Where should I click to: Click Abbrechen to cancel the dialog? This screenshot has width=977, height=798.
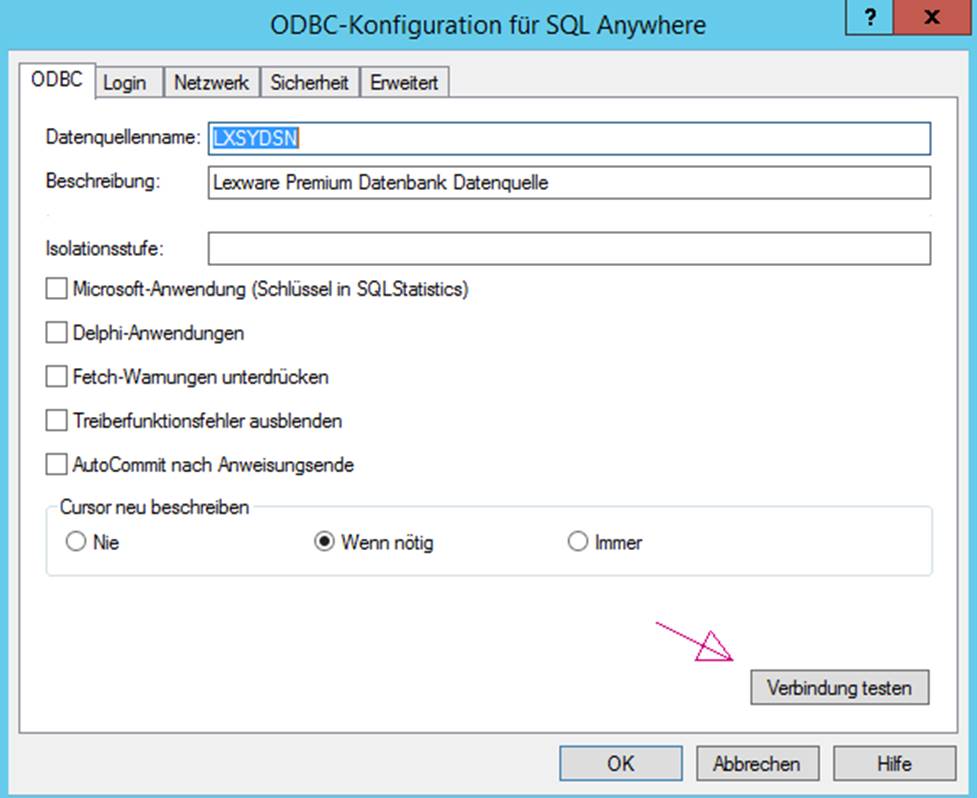pyautogui.click(x=758, y=762)
